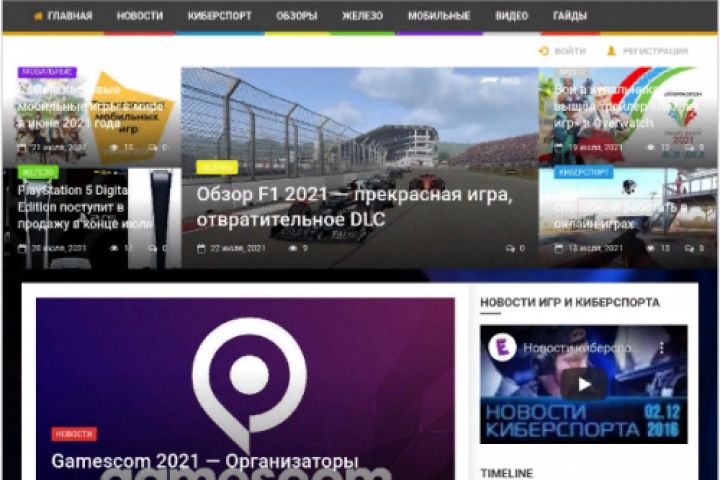Open the Железо menu item
Screen dimensions: 720x480
pyautogui.click(x=362, y=16)
